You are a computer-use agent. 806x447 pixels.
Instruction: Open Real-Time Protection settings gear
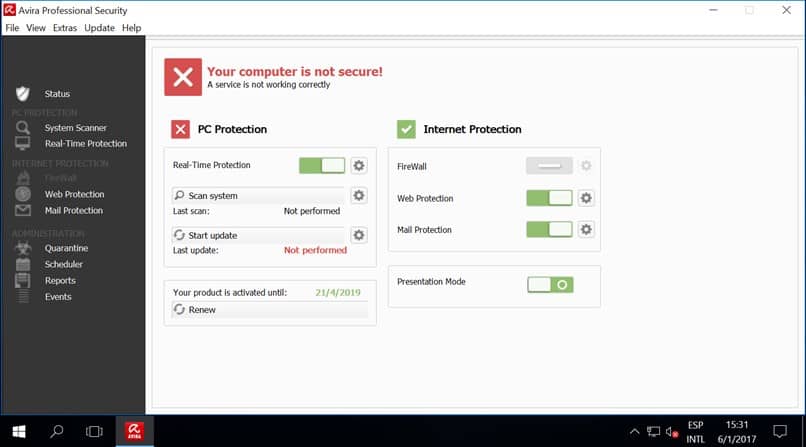point(359,165)
